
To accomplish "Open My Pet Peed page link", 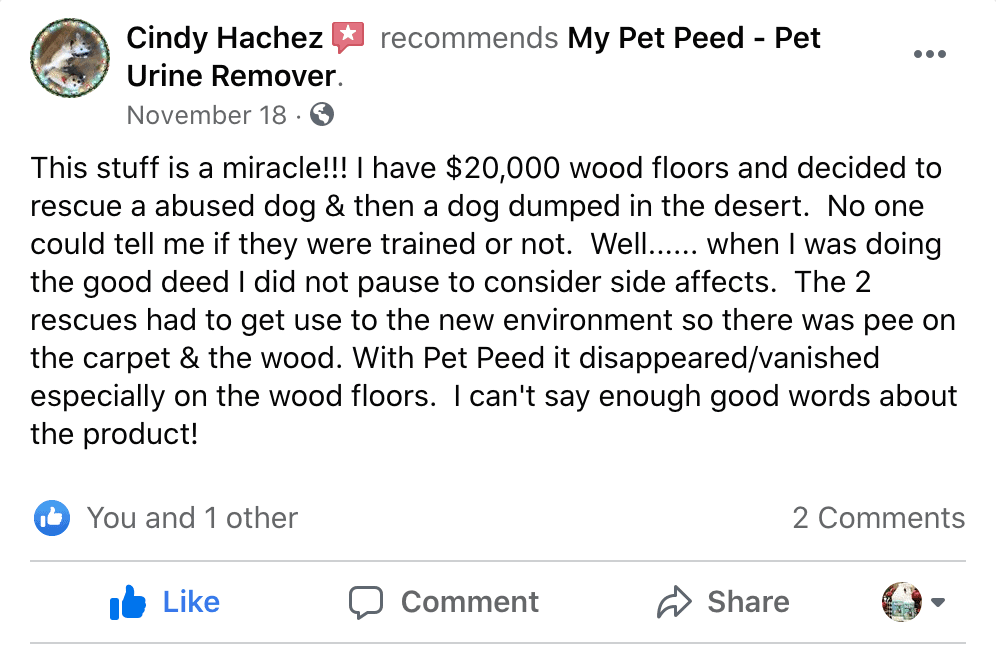I will tap(694, 38).
